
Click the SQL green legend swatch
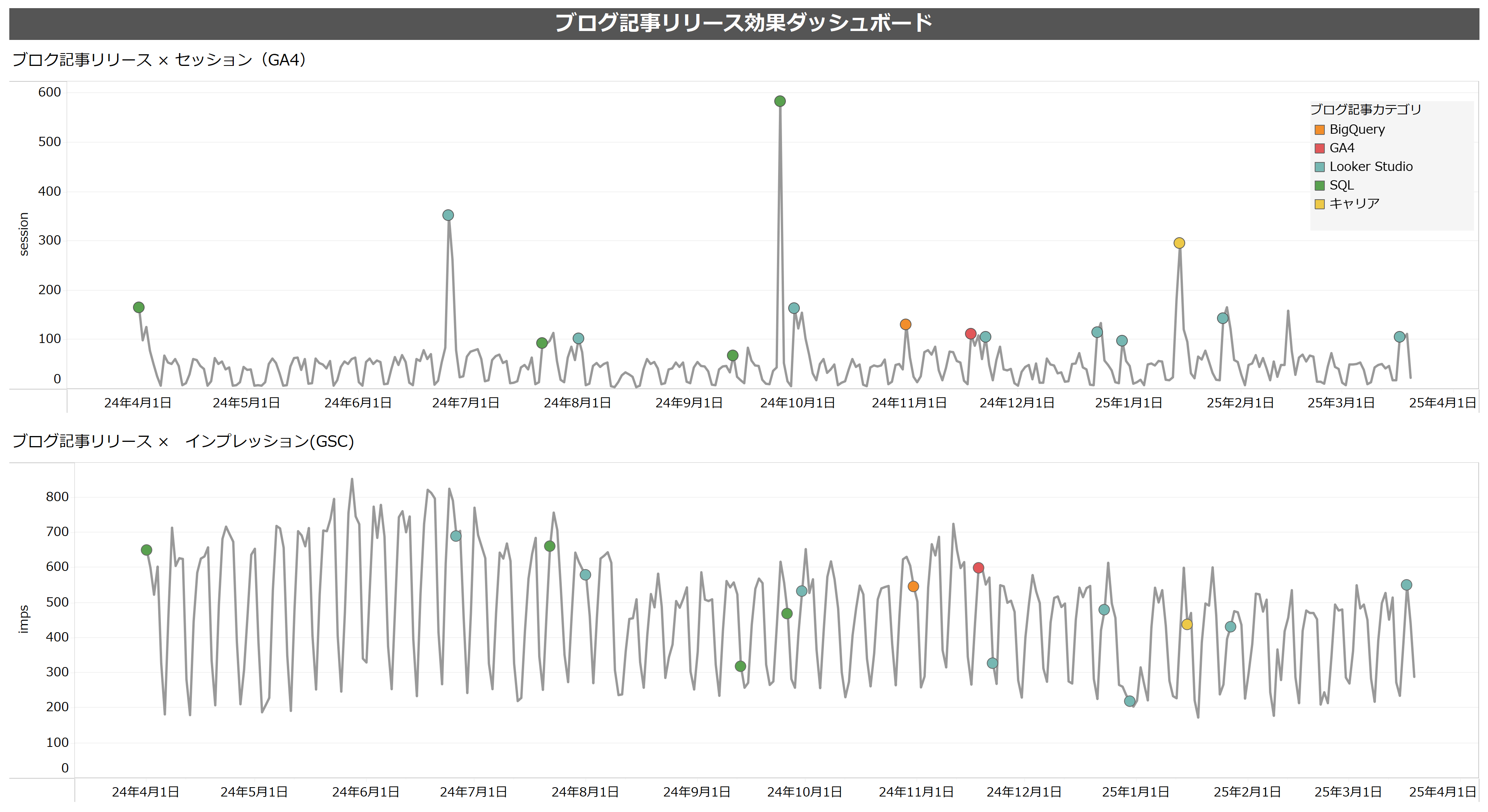(1319, 185)
